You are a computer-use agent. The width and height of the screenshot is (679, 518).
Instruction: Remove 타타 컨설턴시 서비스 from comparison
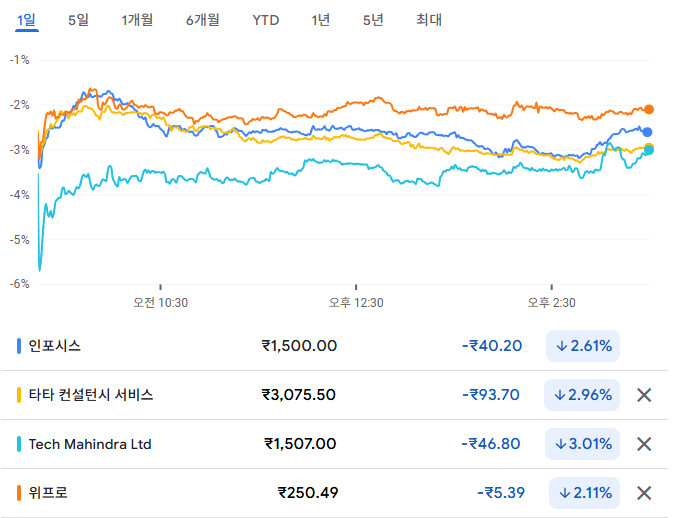(x=644, y=395)
